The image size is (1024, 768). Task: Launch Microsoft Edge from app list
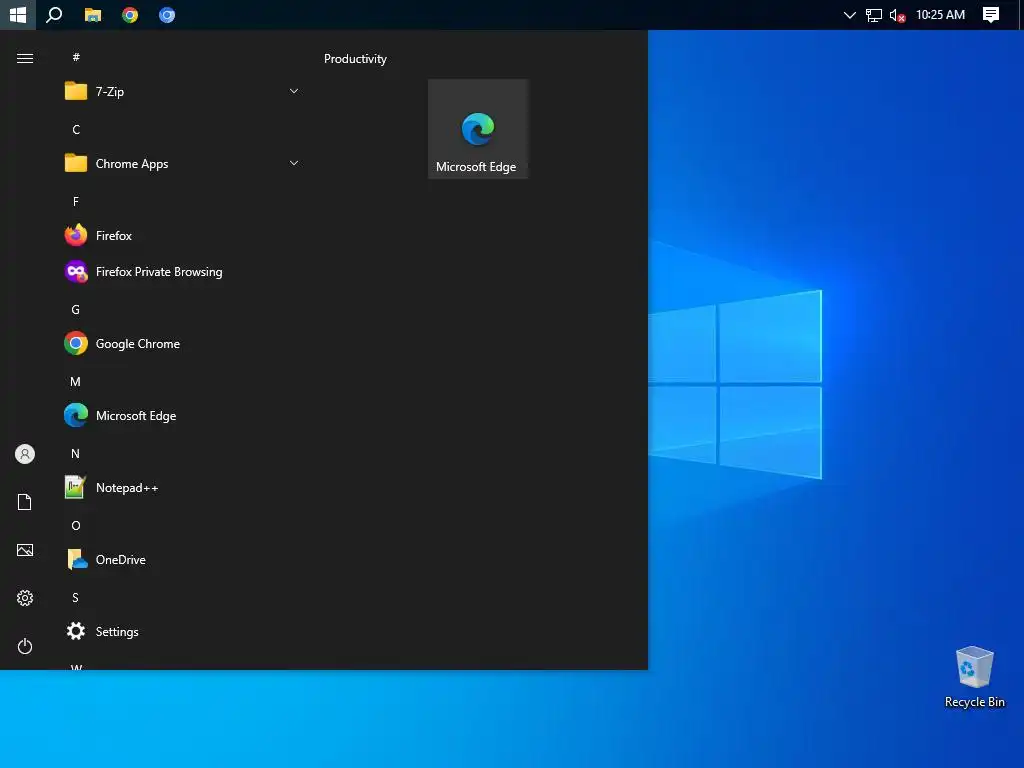coord(183,415)
